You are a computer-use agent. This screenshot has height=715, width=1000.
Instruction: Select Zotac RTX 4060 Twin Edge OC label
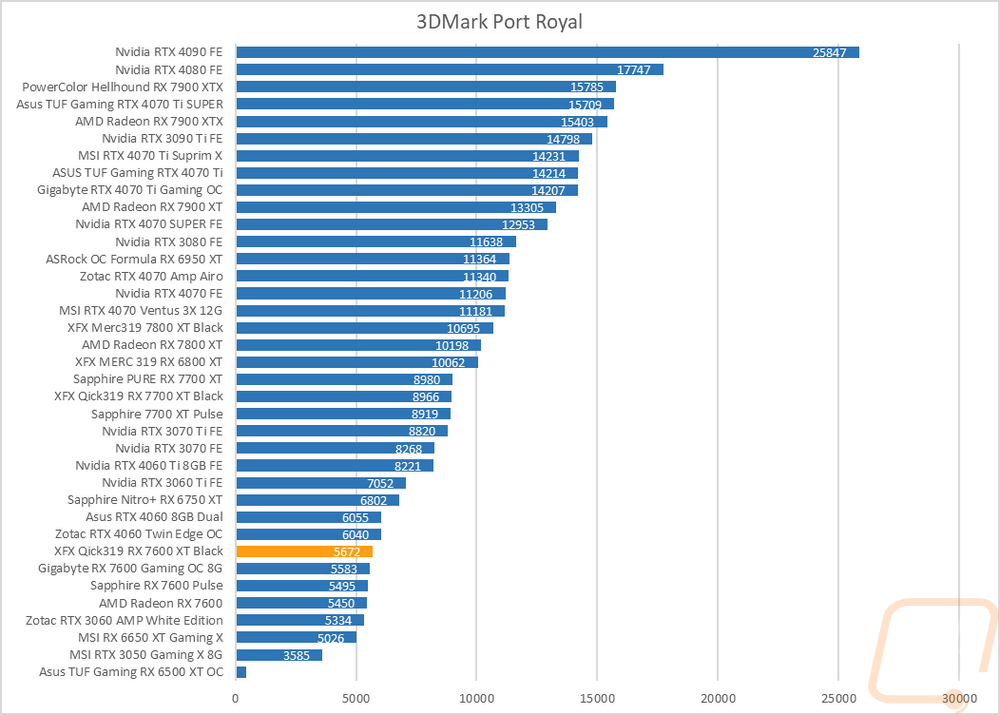click(139, 534)
